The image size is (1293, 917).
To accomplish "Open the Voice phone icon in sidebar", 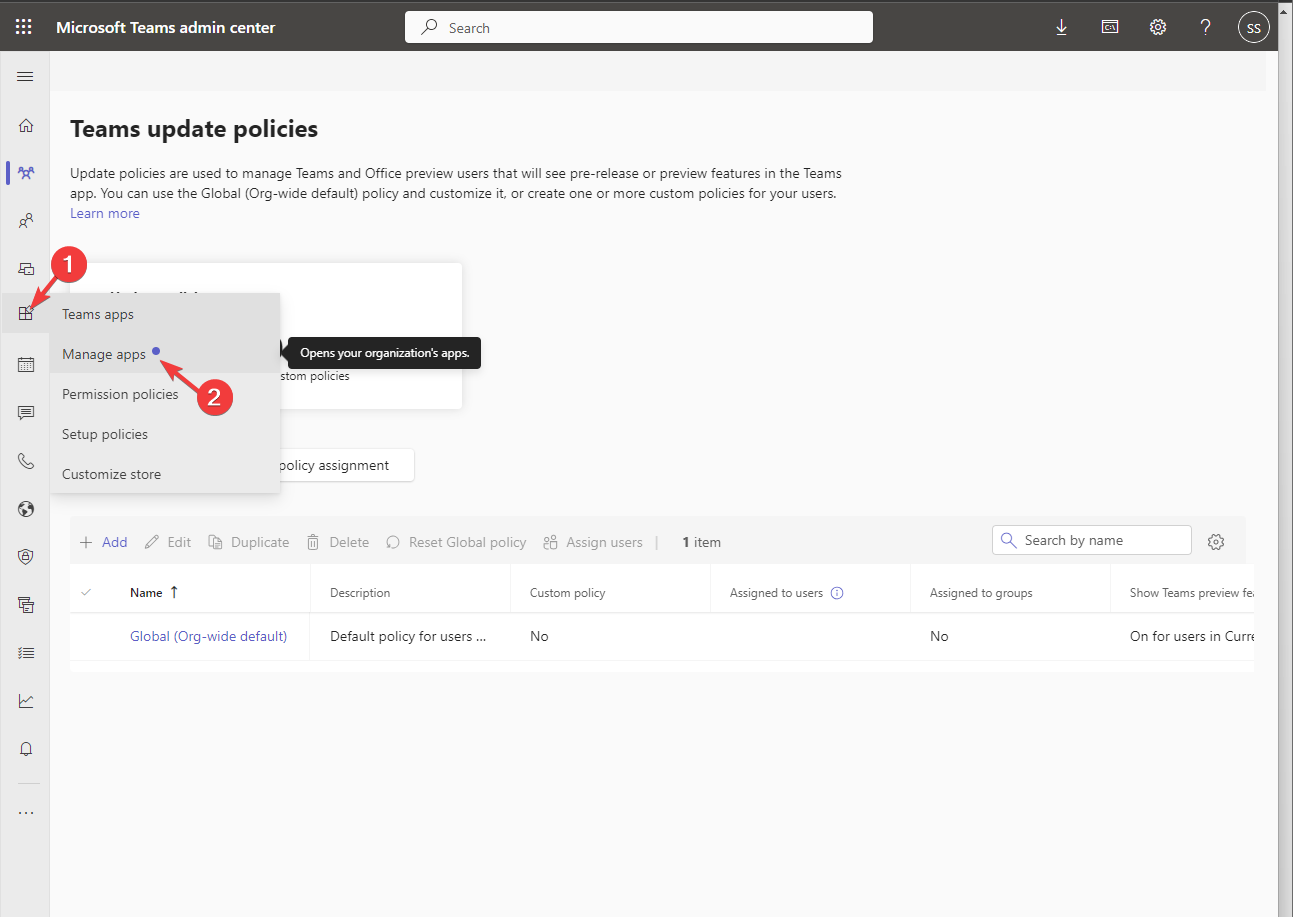I will 25,460.
